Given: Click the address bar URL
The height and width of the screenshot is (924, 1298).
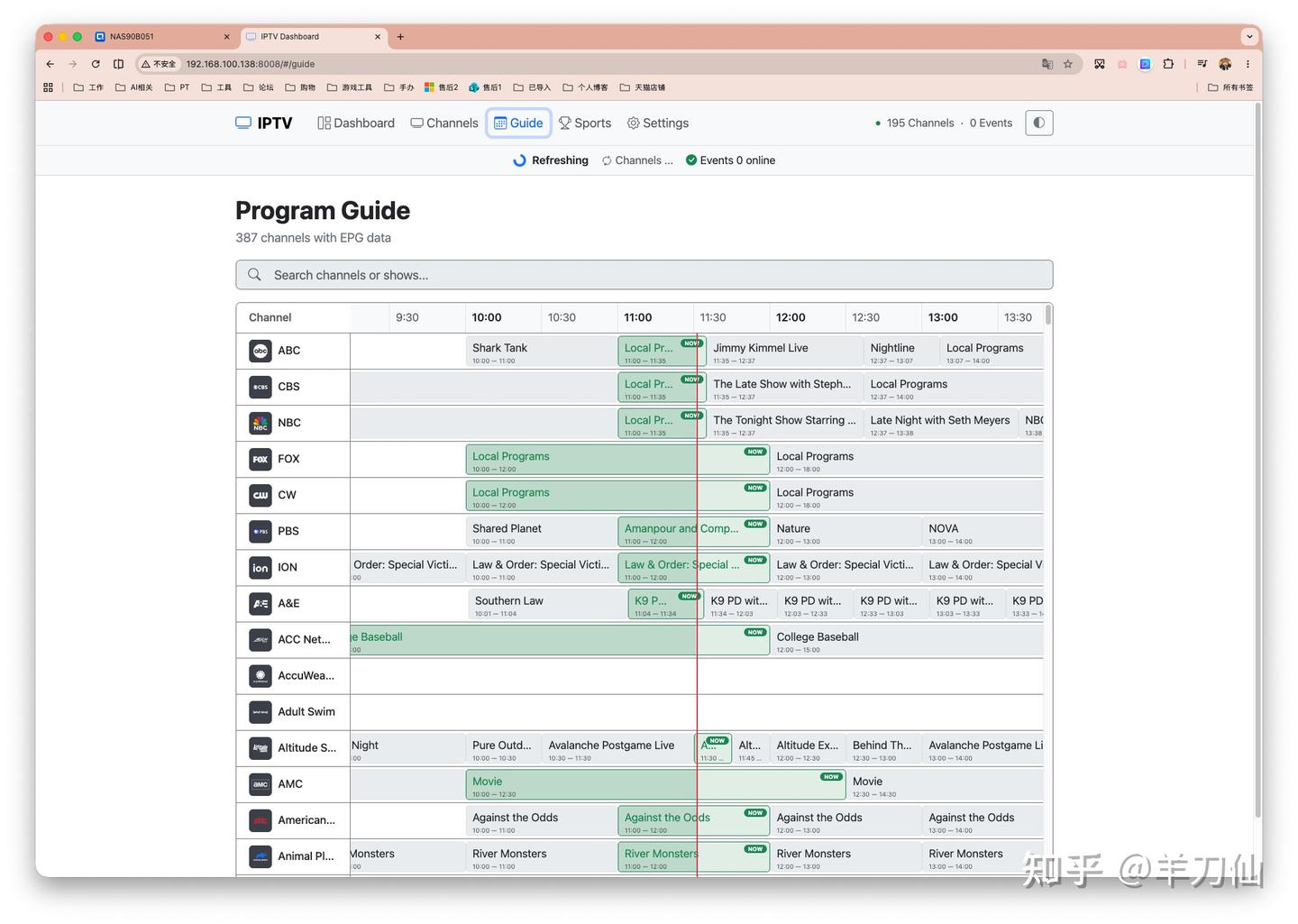Looking at the screenshot, I should 250,64.
